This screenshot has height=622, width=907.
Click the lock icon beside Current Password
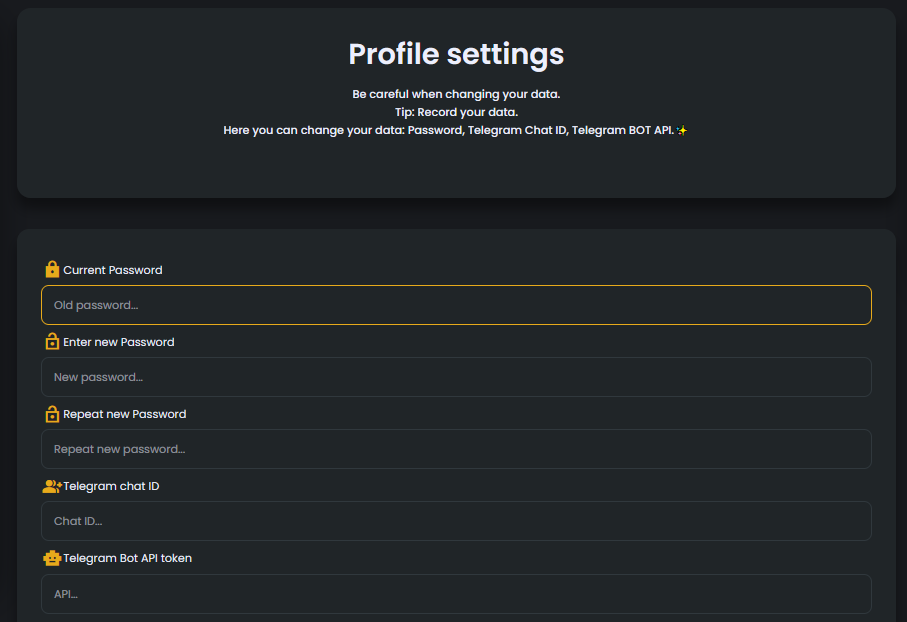tap(52, 270)
